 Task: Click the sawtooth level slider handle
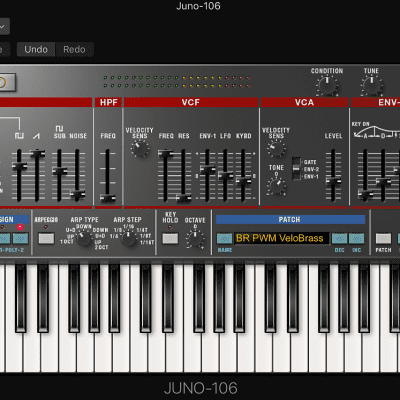click(37, 153)
